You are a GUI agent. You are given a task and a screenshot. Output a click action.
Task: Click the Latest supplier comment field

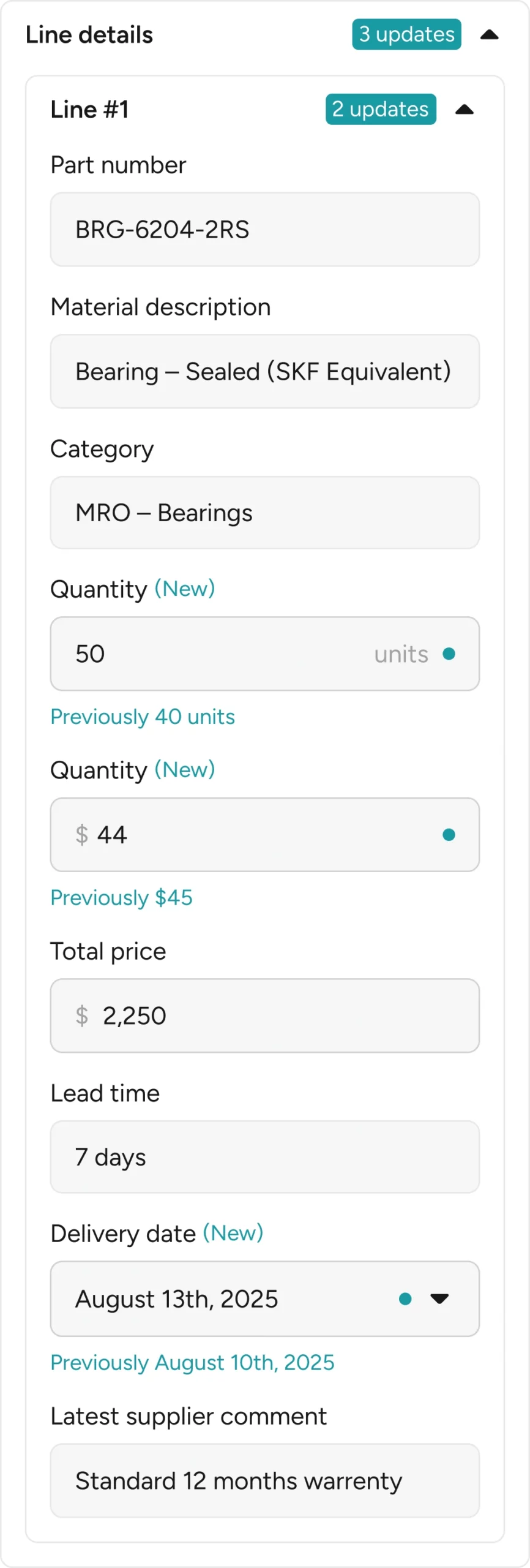pyautogui.click(x=264, y=1480)
